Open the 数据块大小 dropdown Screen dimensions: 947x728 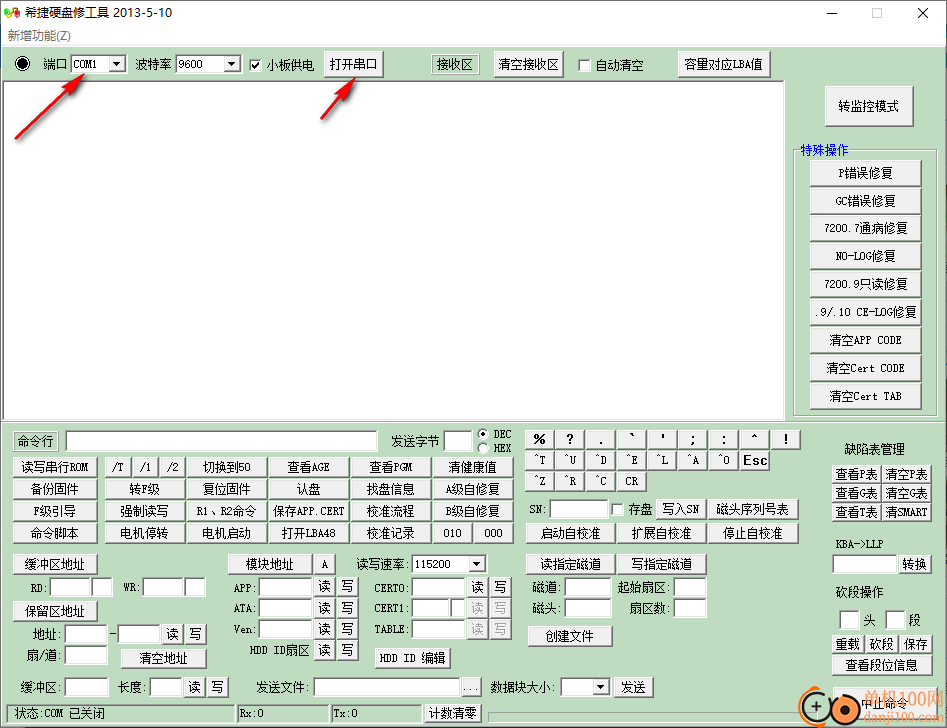[x=600, y=688]
